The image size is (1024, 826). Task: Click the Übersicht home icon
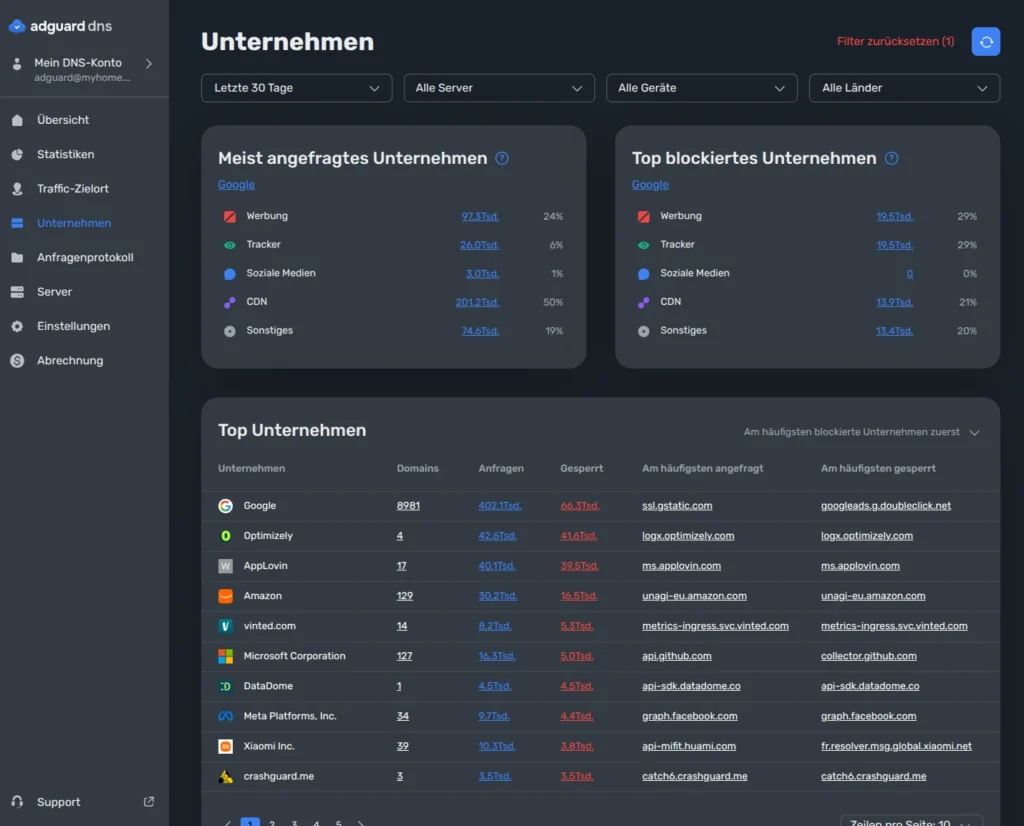[18, 120]
